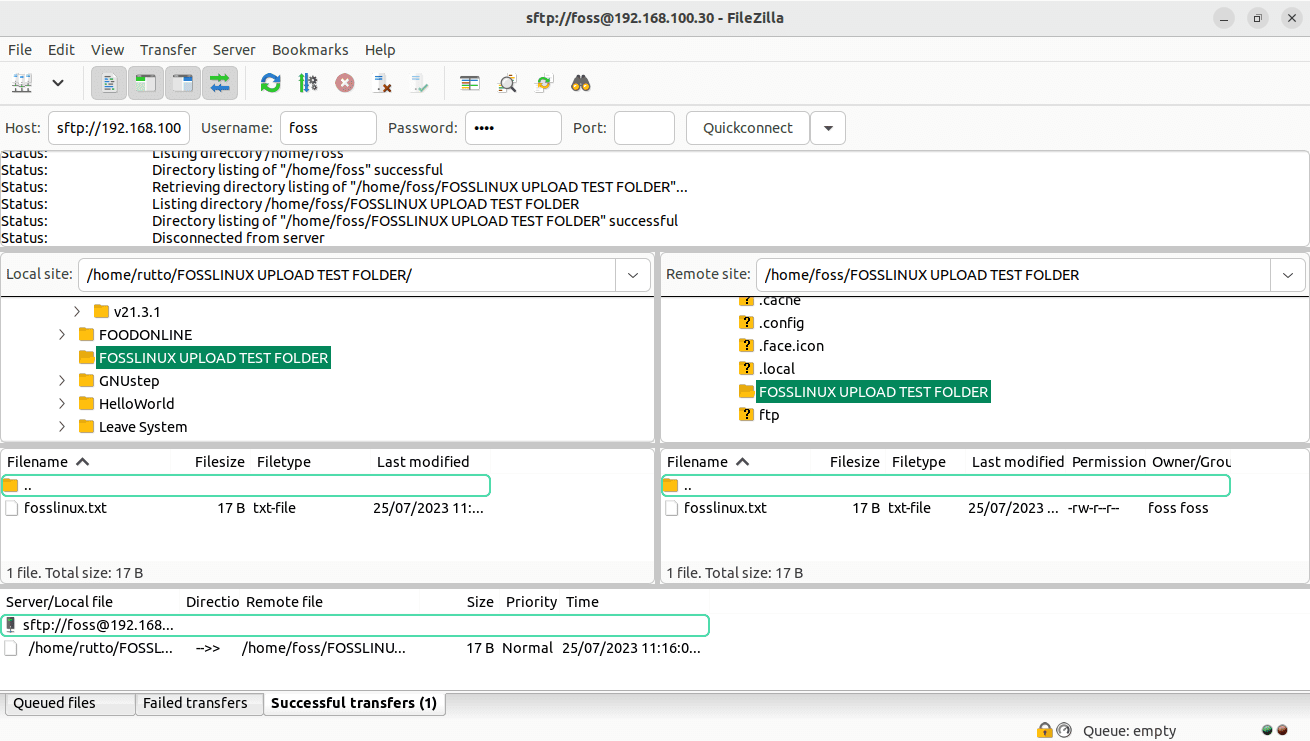Screen dimensions: 1310x741
Task: Click the green activity indicator light
Action: point(1268,730)
